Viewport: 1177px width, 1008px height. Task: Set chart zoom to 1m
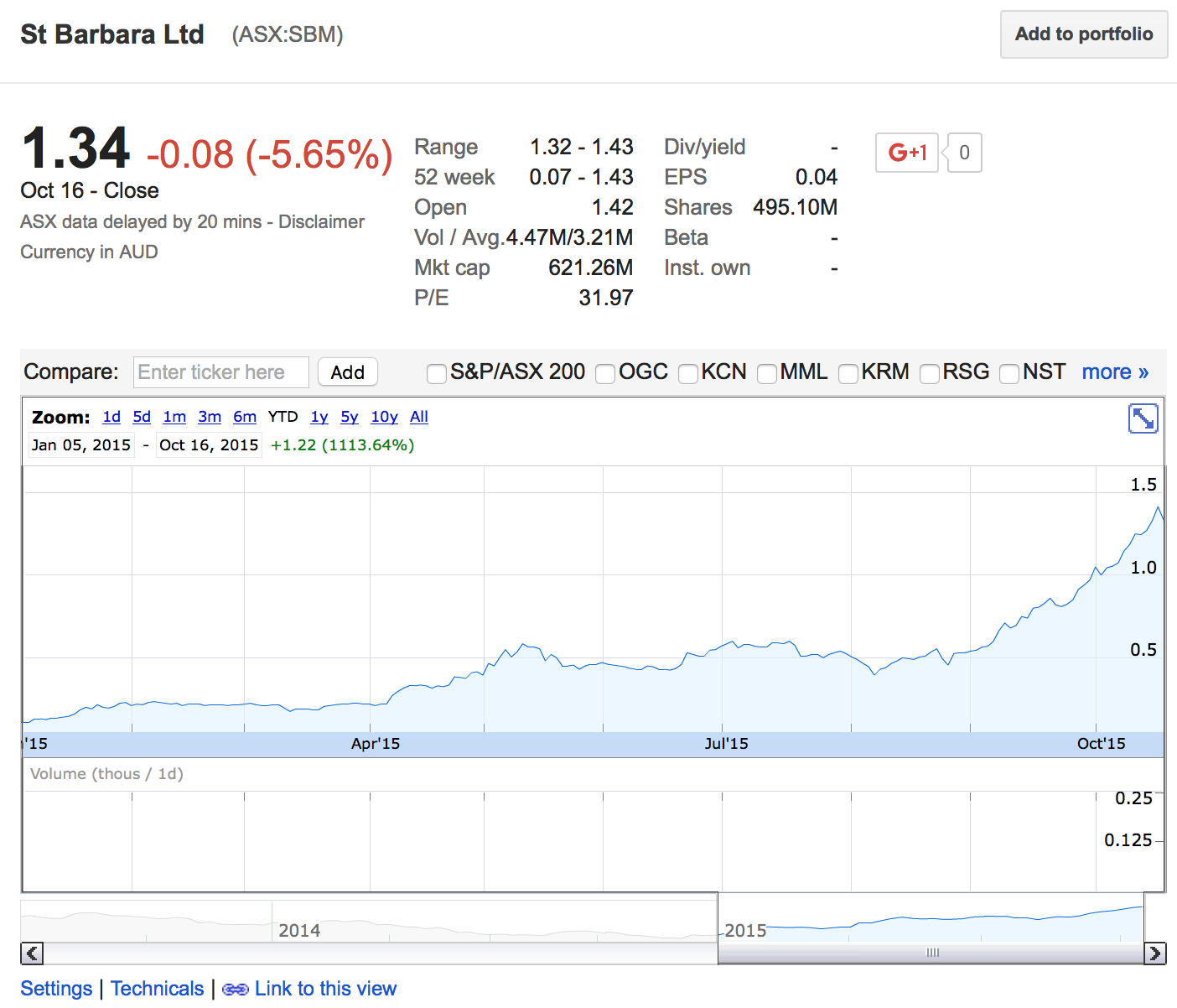[174, 417]
